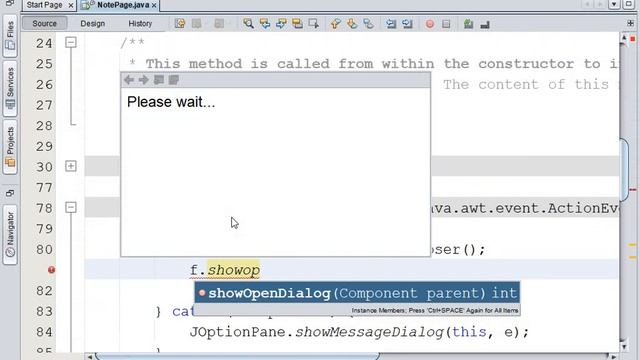Click the Last Edit toolbar icon
The height and width of the screenshot is (360, 640).
[180, 24]
